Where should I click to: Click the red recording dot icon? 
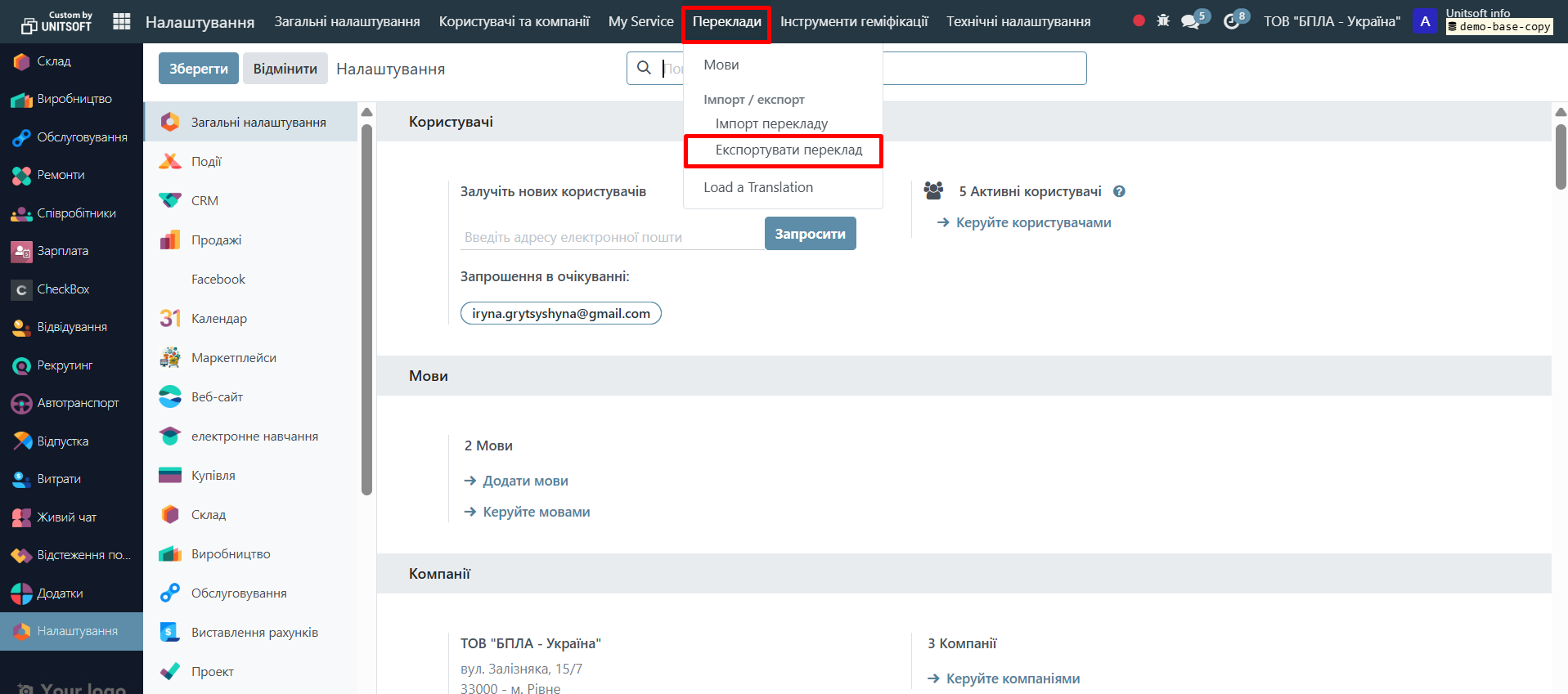click(x=1139, y=21)
